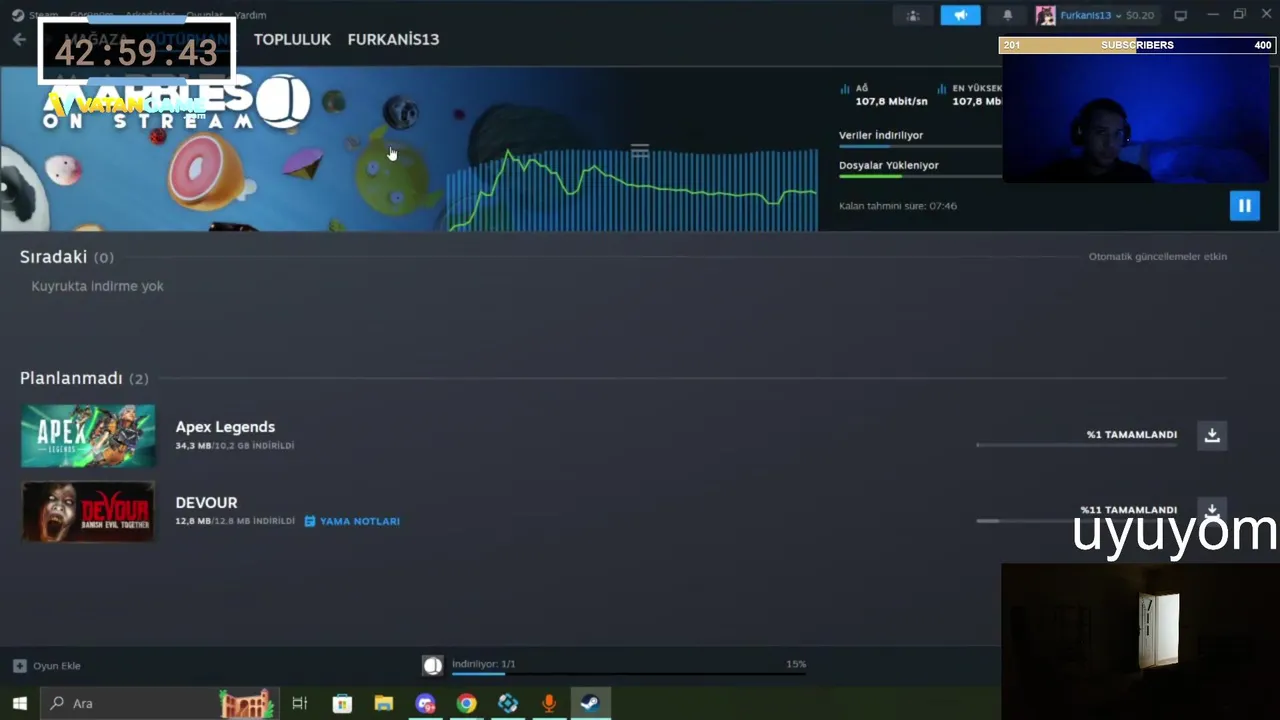Open the notifications bell
Screen dimensions: 1280x720
(x=1007, y=15)
